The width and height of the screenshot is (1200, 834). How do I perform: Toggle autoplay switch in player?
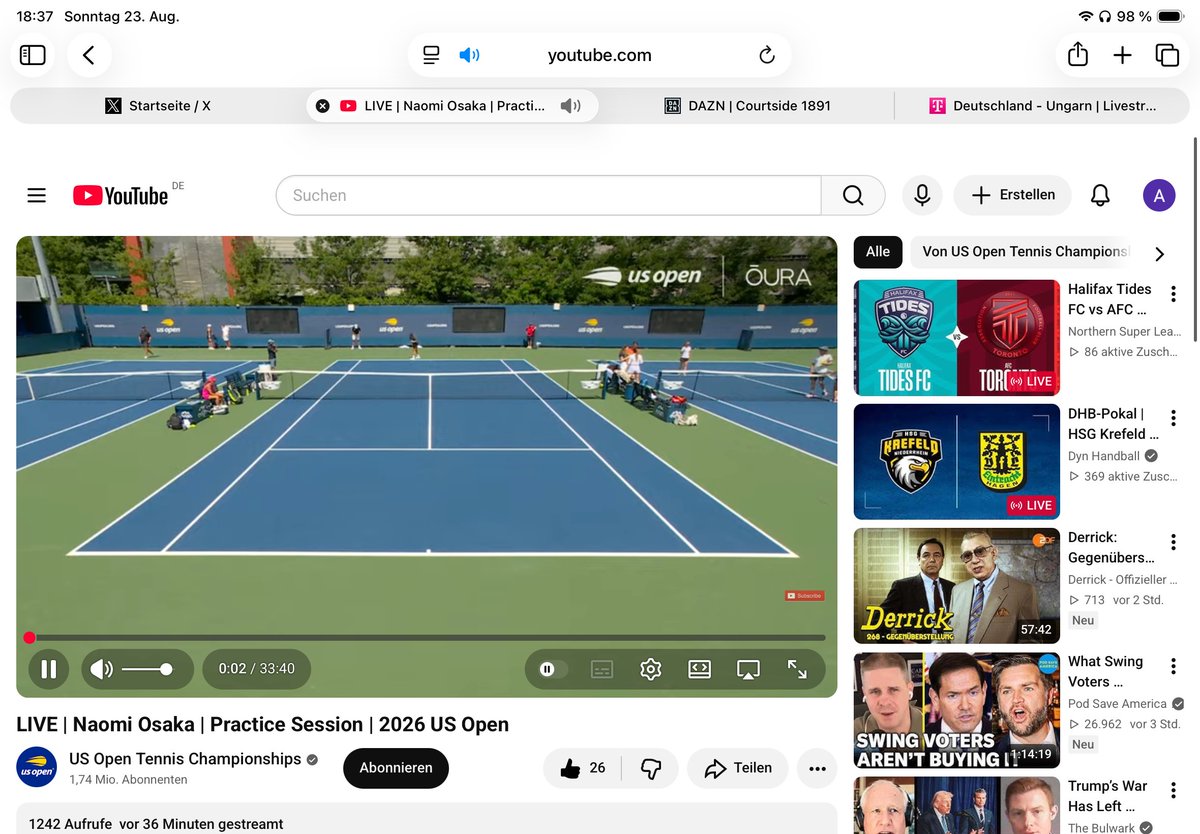(x=552, y=669)
